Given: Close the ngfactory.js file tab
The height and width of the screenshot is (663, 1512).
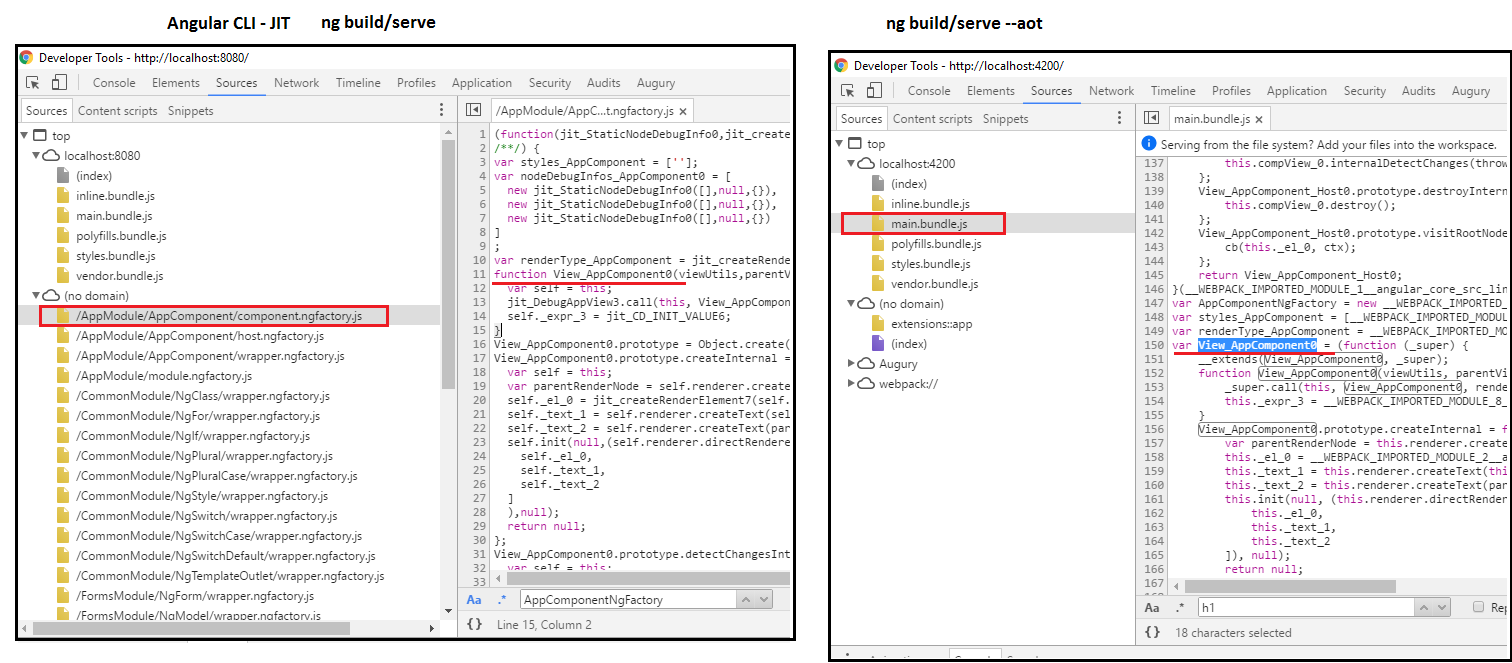Looking at the screenshot, I should tap(682, 112).
